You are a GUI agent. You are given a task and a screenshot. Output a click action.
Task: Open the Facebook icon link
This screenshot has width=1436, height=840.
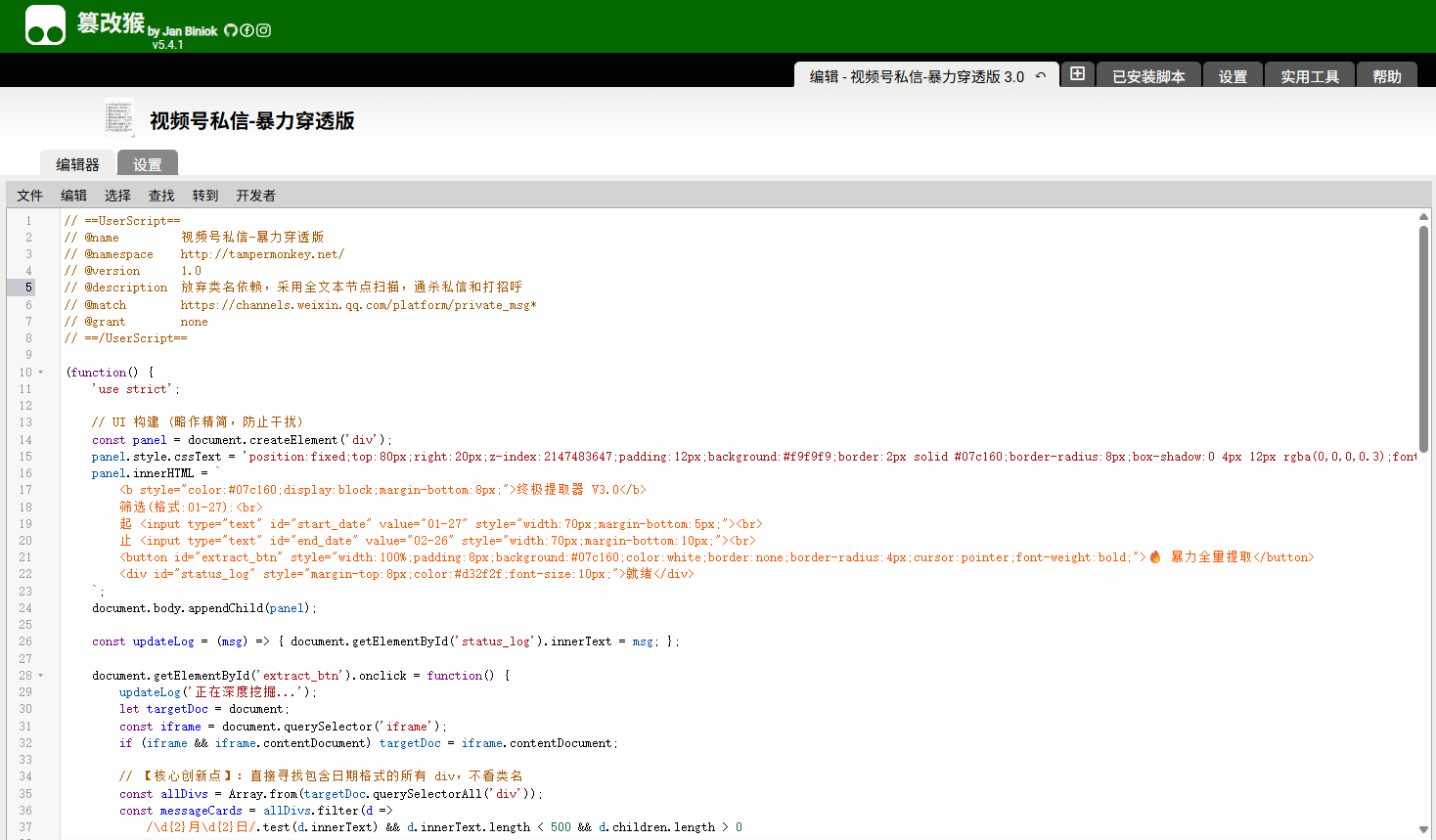(x=247, y=30)
